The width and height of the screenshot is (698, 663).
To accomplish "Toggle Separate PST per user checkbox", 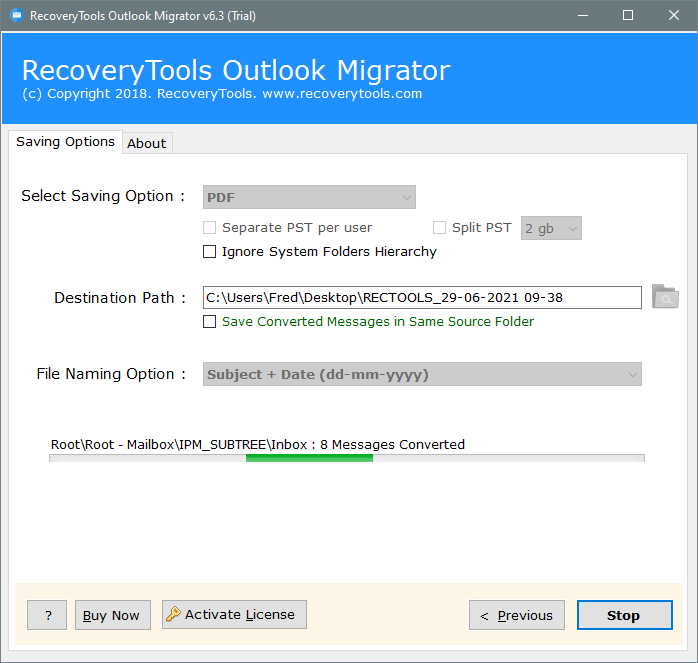I will click(x=209, y=228).
